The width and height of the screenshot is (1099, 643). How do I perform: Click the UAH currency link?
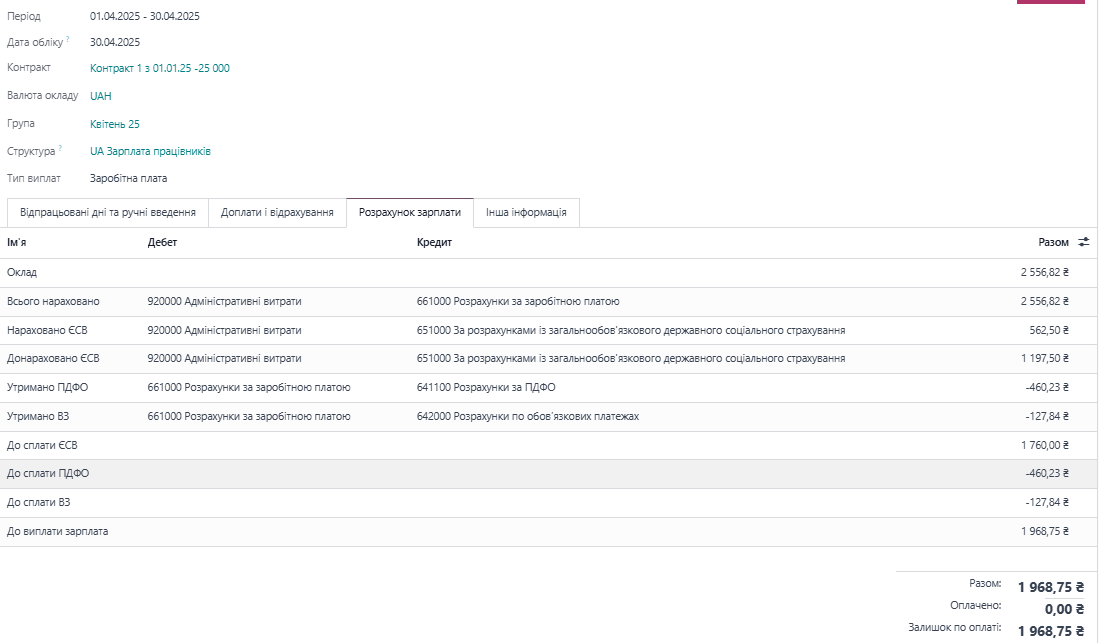coord(100,96)
